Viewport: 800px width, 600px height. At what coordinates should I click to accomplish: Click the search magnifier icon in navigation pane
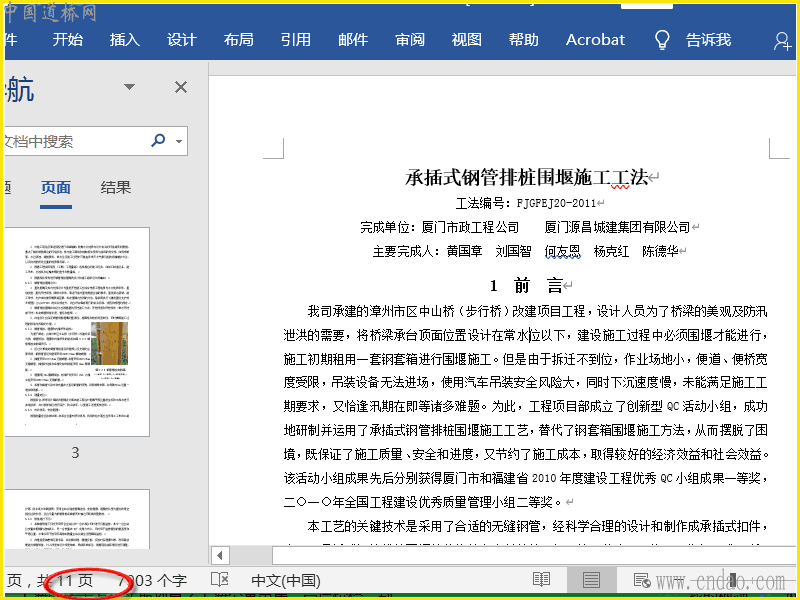(158, 141)
